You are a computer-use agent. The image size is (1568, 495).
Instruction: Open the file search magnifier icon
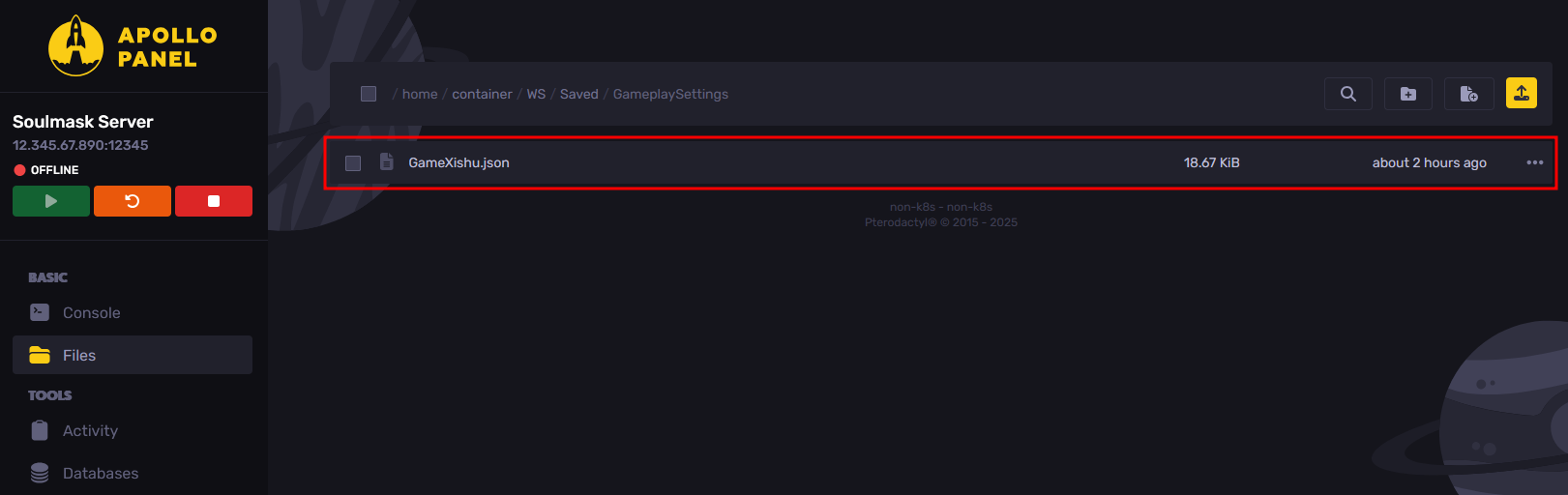pos(1347,94)
